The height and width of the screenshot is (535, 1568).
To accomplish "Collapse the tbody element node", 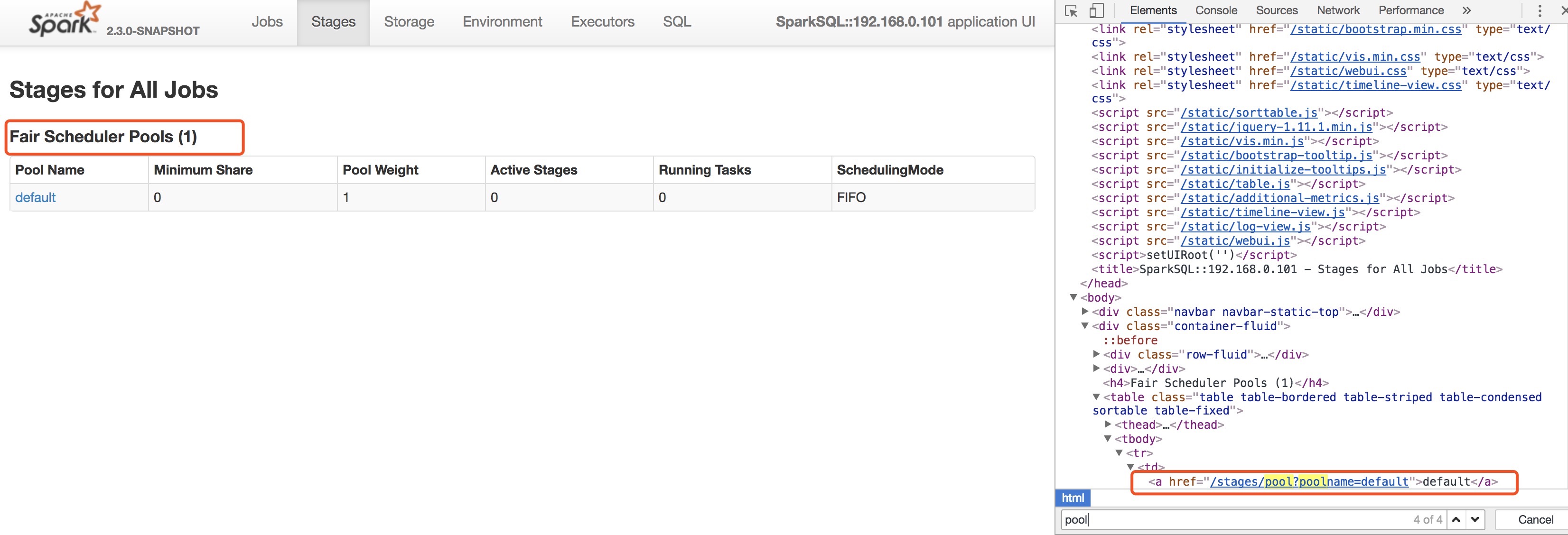I will [x=1108, y=439].
